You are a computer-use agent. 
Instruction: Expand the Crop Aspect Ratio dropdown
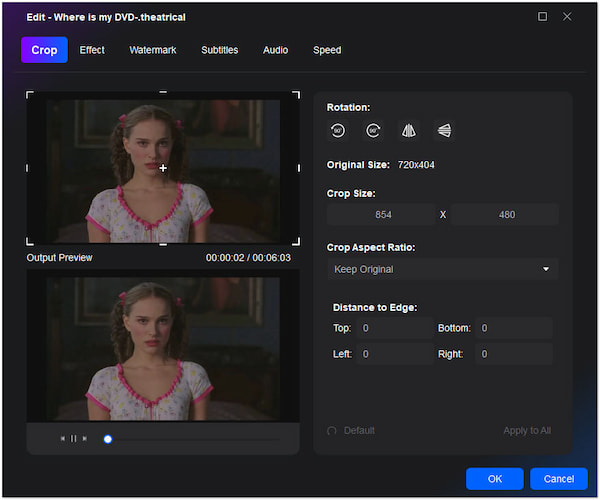pos(442,269)
